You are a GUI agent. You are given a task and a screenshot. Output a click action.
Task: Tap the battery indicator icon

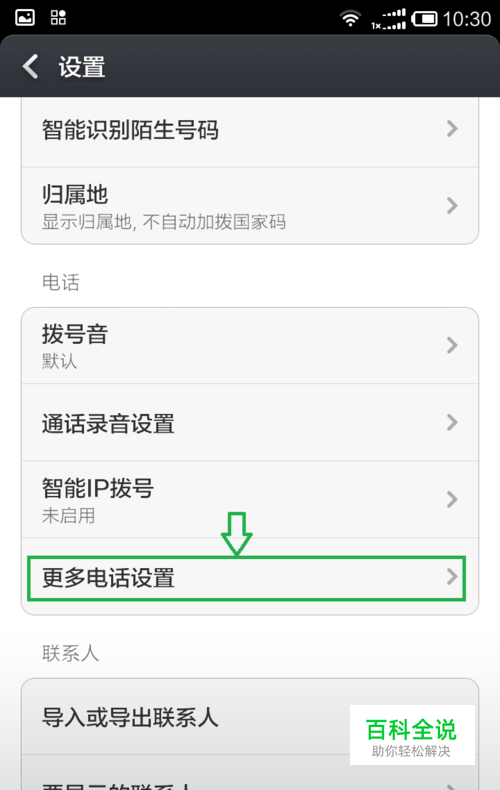pyautogui.click(x=424, y=19)
